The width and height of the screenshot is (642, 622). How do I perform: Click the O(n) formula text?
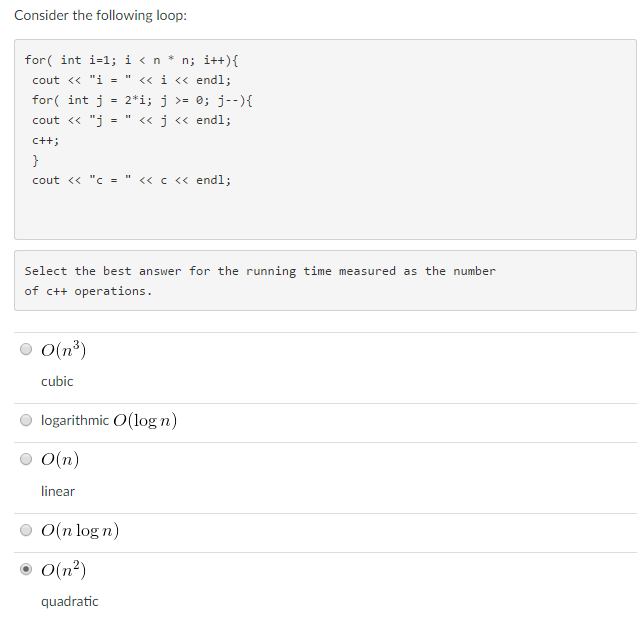60,459
